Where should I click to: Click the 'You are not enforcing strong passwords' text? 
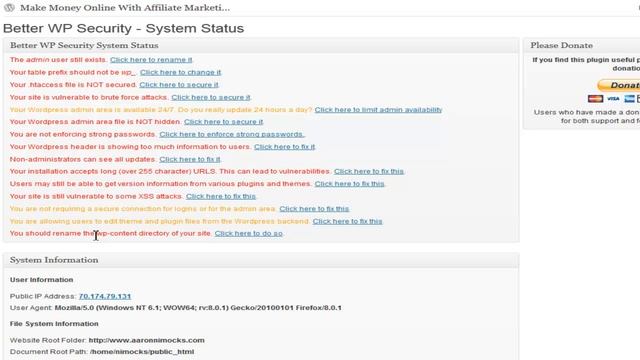(82, 134)
